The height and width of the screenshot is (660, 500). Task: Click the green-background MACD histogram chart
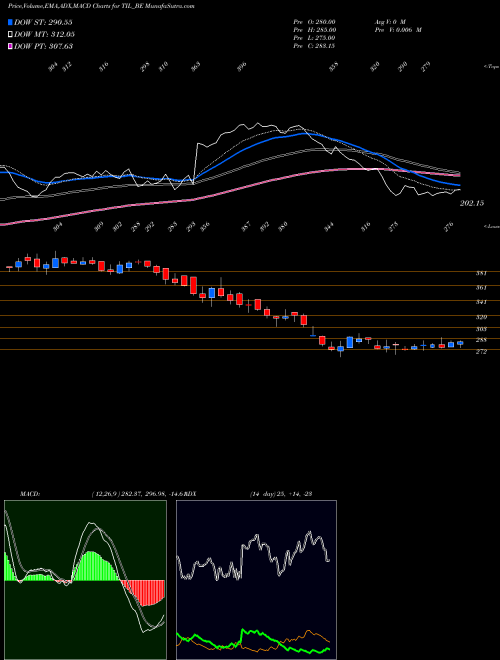(85, 580)
